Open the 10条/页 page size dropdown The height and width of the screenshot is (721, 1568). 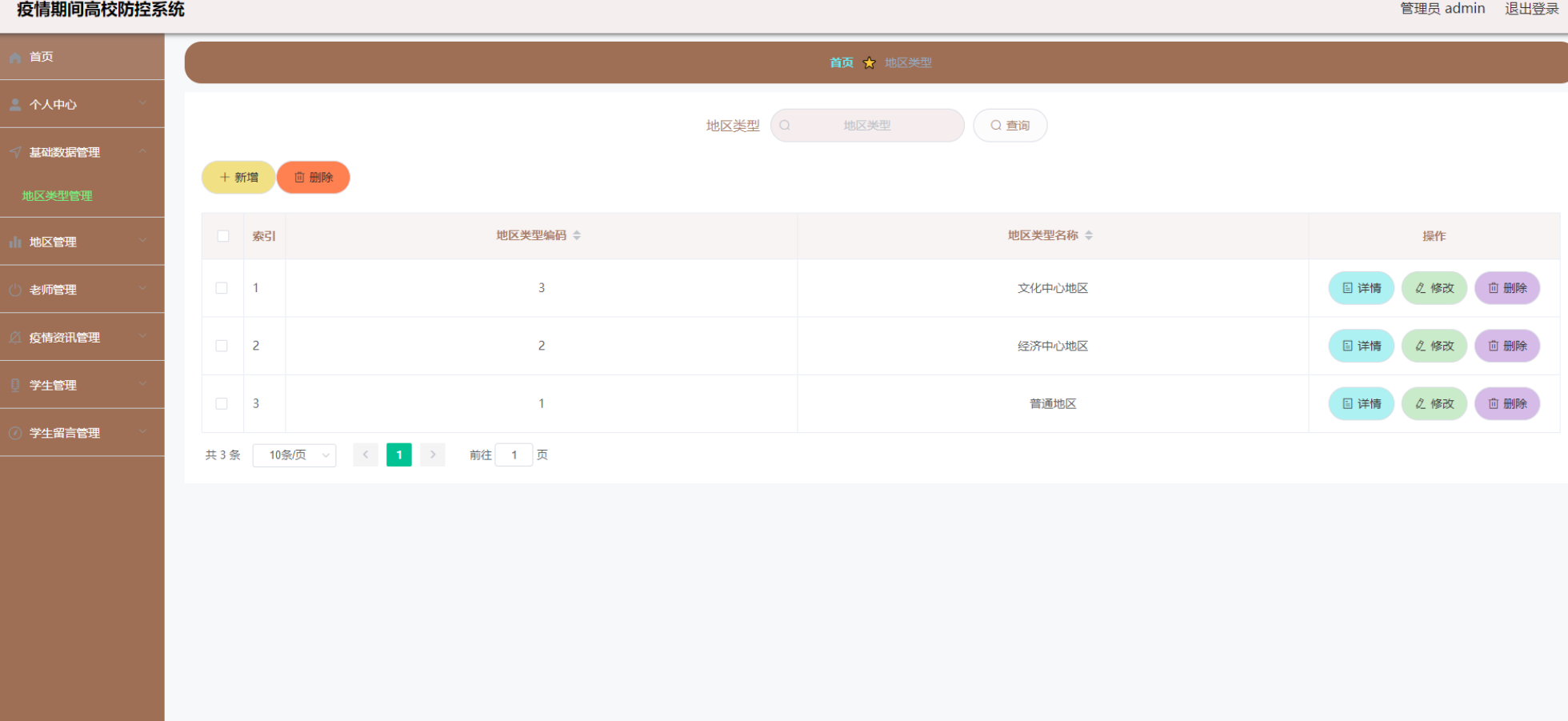tap(294, 455)
